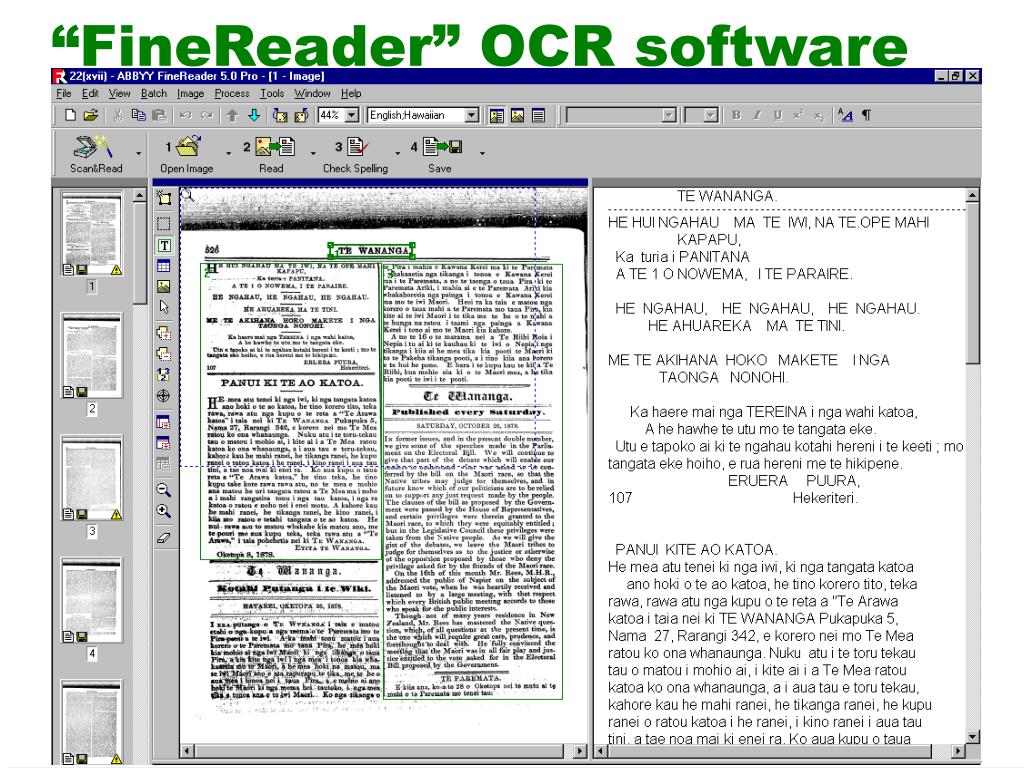The width and height of the screenshot is (1024, 768).
Task: Select the add block part tool
Action: click(164, 333)
